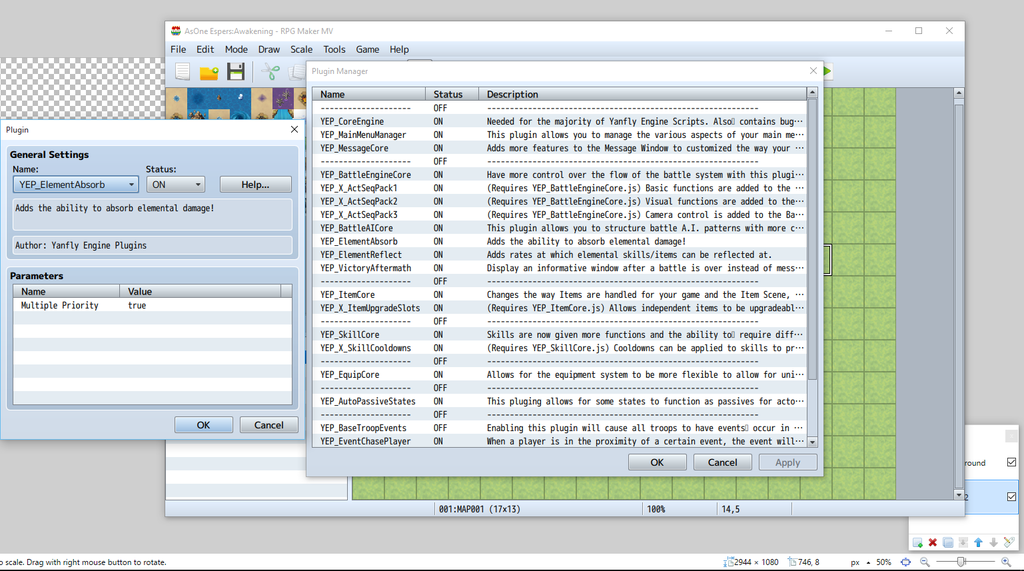Move layer up with the blue arrow
The width and height of the screenshot is (1024, 571).
pos(978,543)
